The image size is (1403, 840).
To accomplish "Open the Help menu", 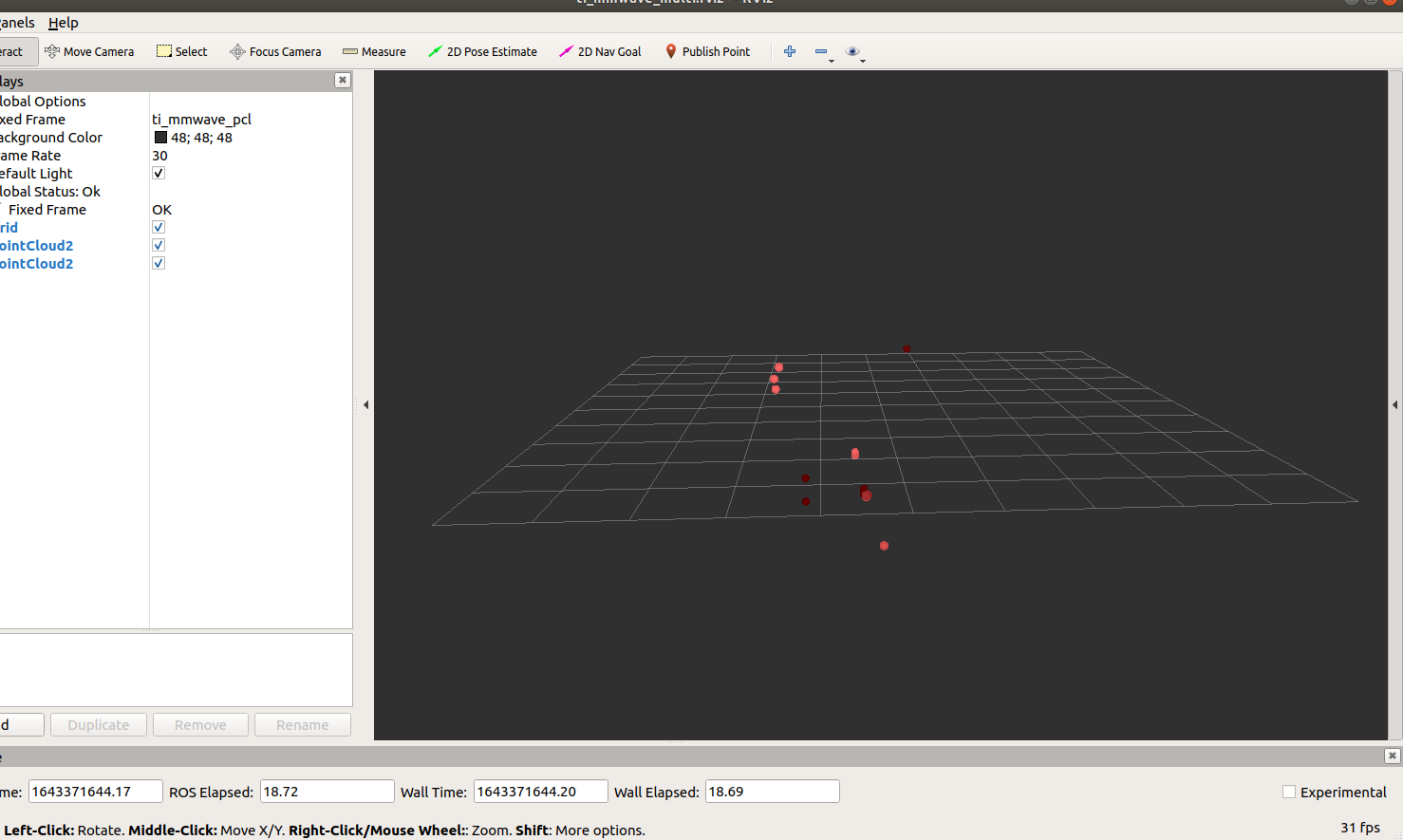I will point(64,23).
